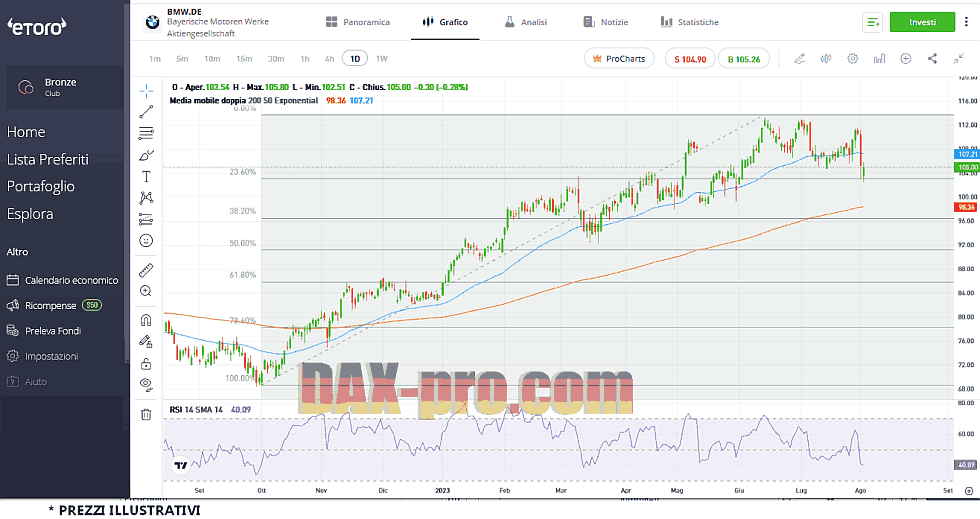Add BMW to watchlist icon
Viewport: 980px width, 519px height.
pos(872,23)
